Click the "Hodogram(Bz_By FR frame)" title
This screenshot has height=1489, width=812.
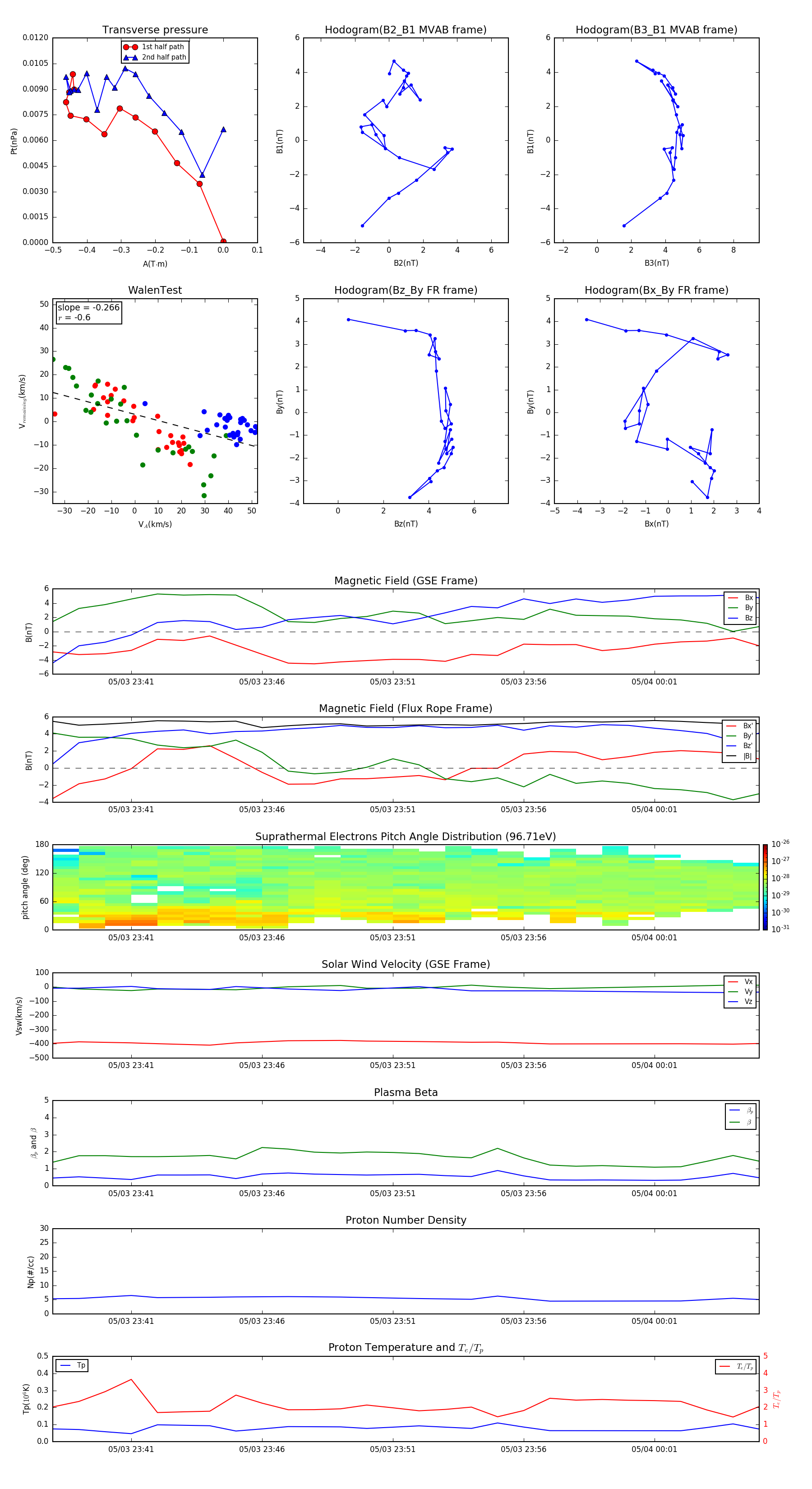(x=406, y=290)
